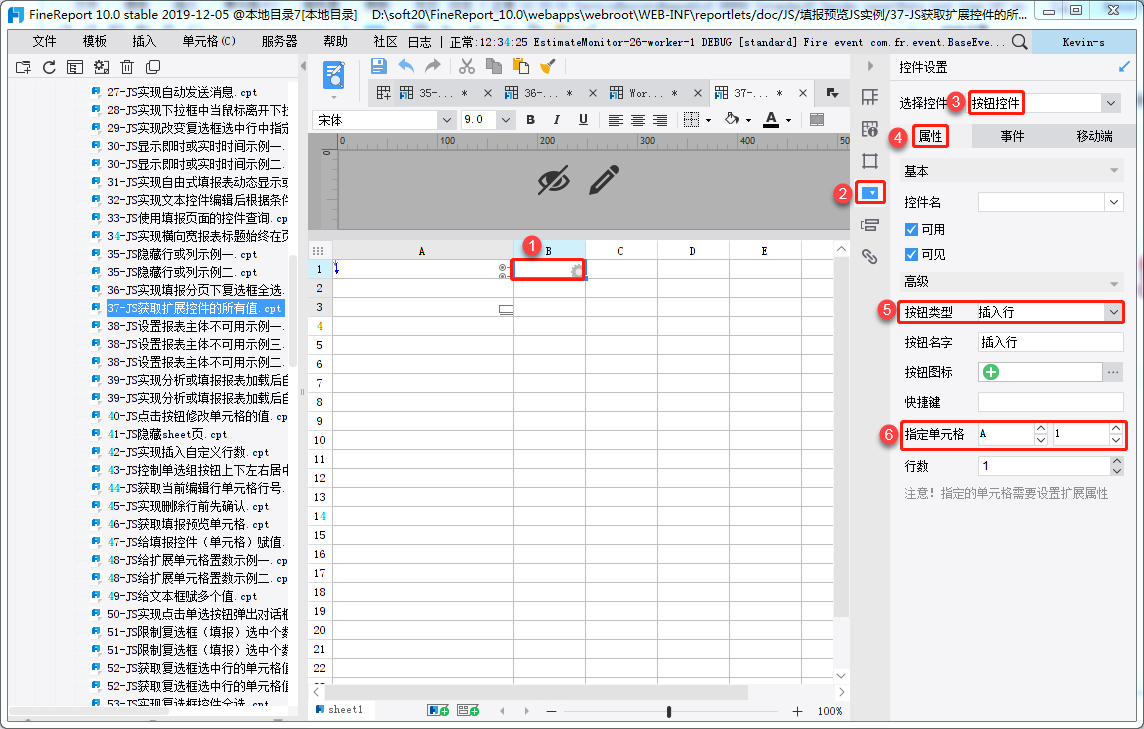Merge cells with the merge icon
The image size is (1144, 729).
(x=817, y=120)
